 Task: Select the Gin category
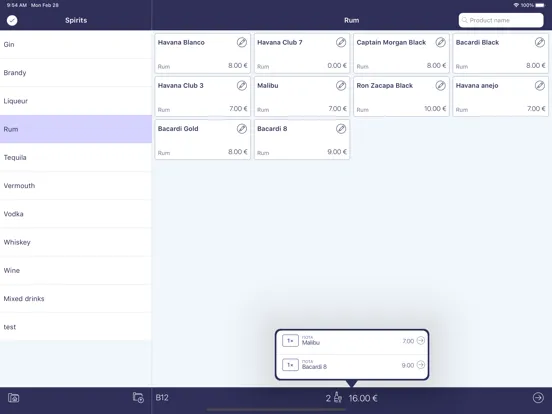point(76,44)
